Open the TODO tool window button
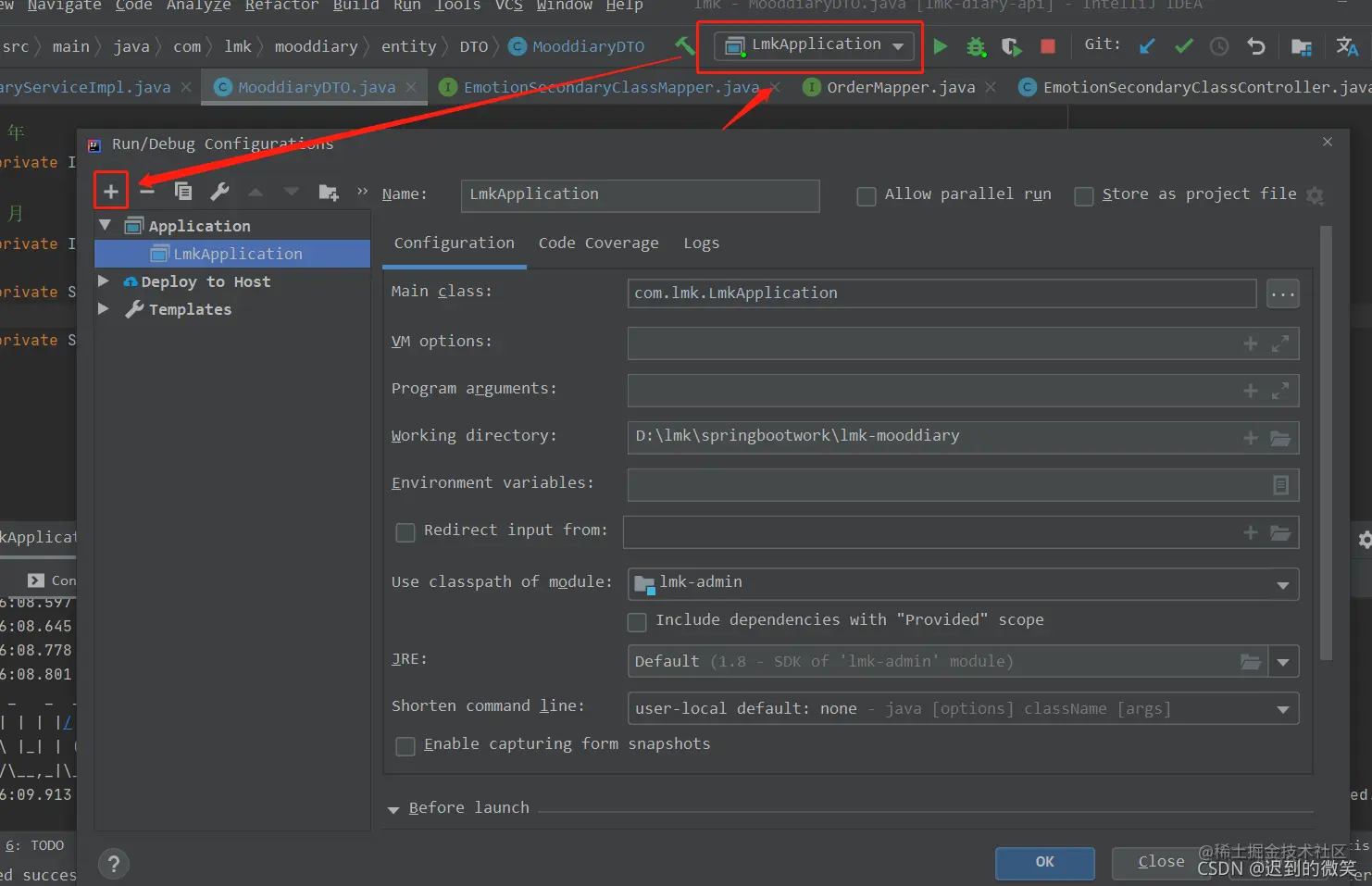 [x=35, y=845]
